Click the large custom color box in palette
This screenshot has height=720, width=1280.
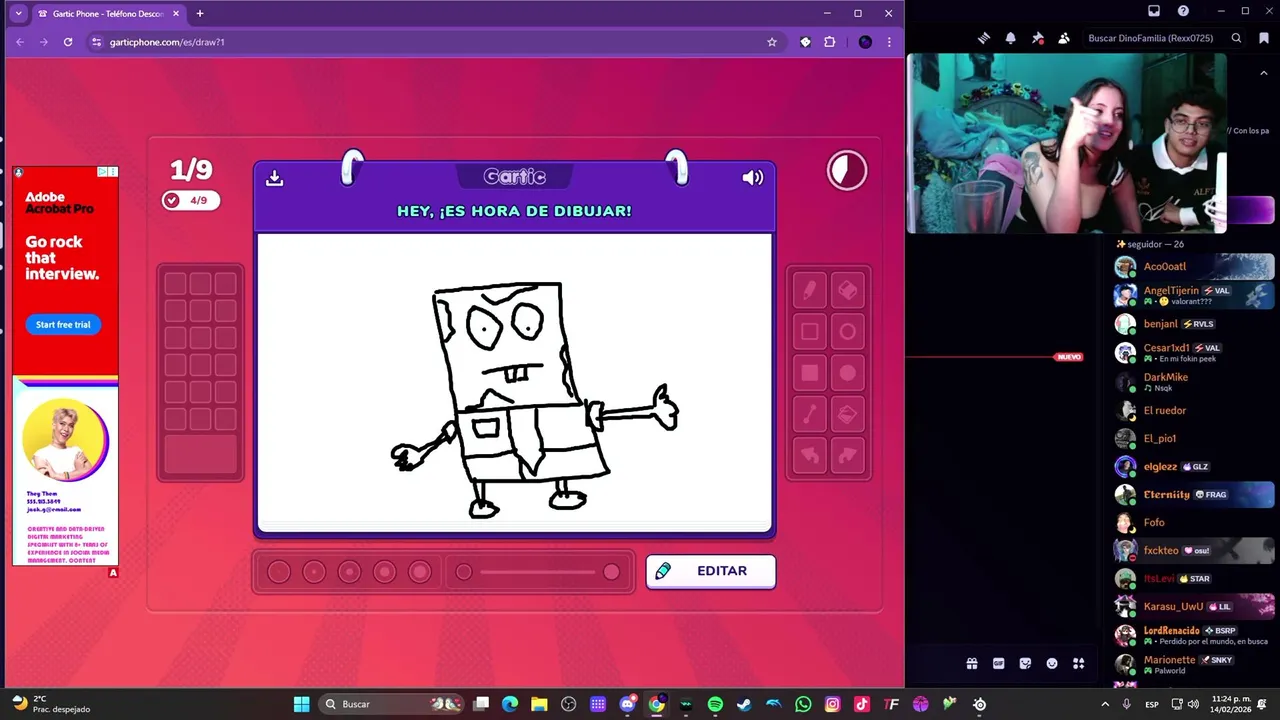pos(201,455)
